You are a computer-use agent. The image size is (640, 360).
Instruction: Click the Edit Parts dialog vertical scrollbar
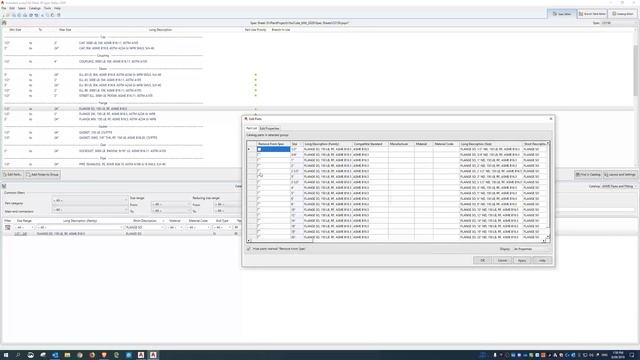click(548, 190)
